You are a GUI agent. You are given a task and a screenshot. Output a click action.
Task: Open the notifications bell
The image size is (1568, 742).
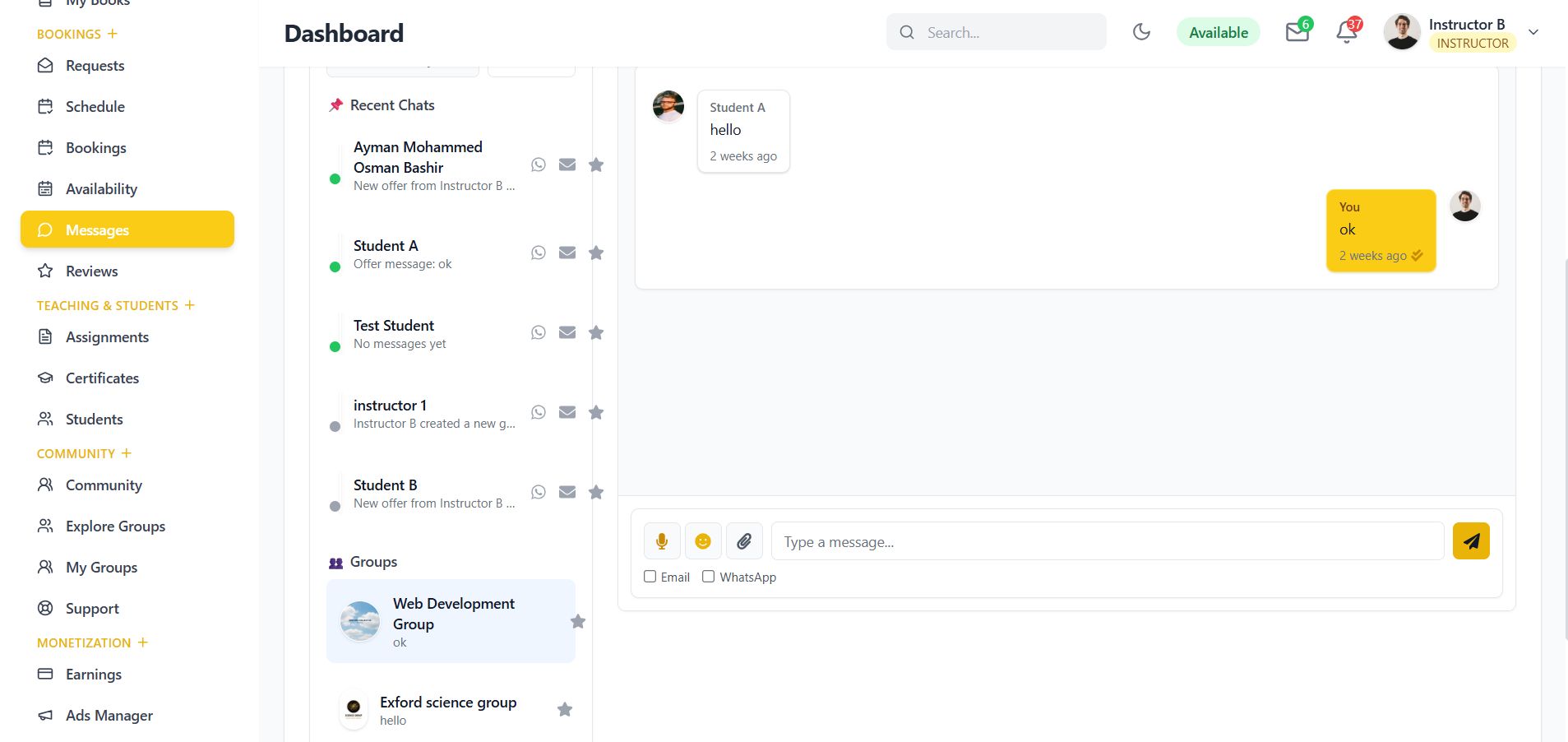[1346, 33]
